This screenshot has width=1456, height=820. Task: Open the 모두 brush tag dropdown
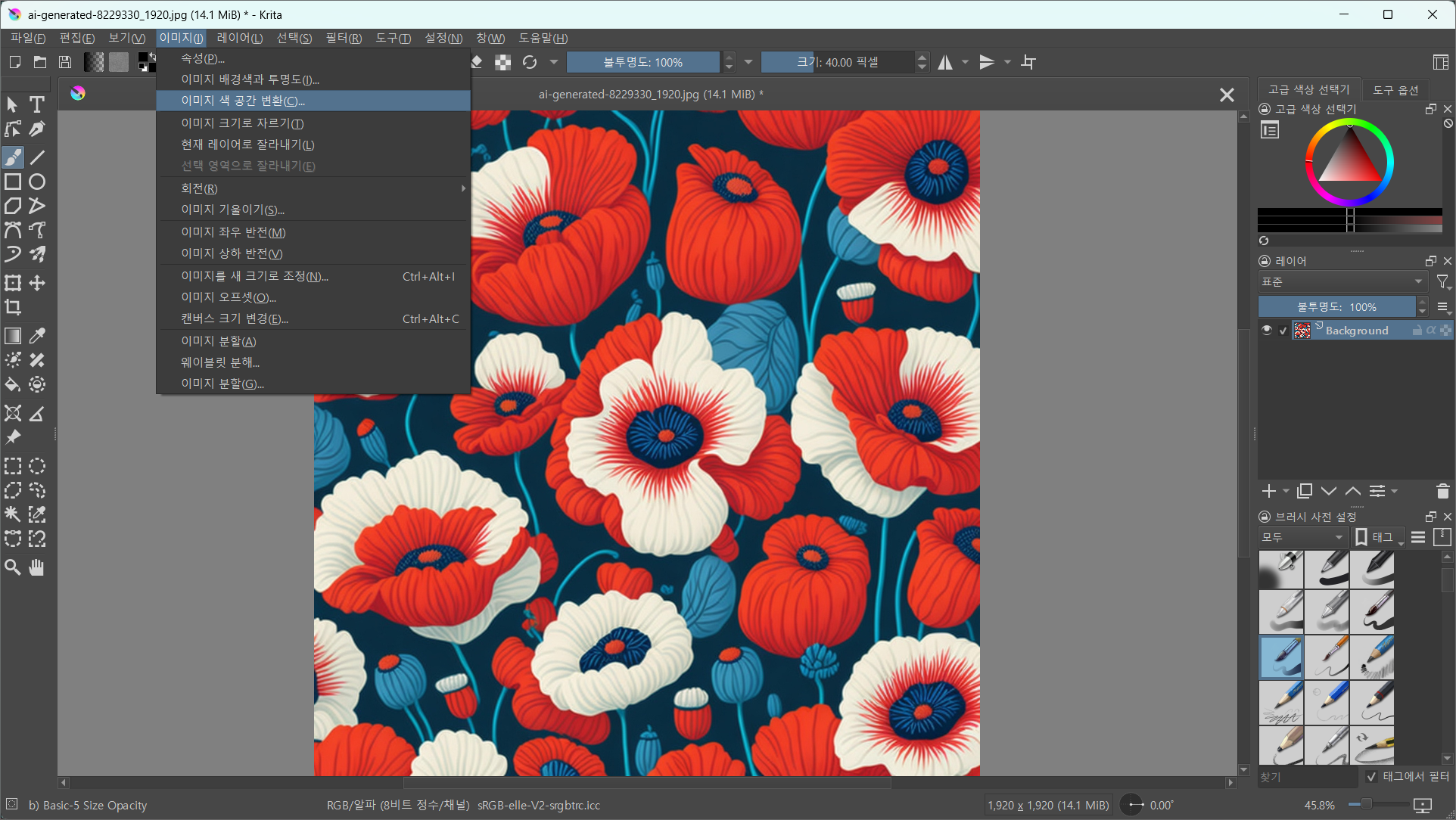[x=1302, y=537]
